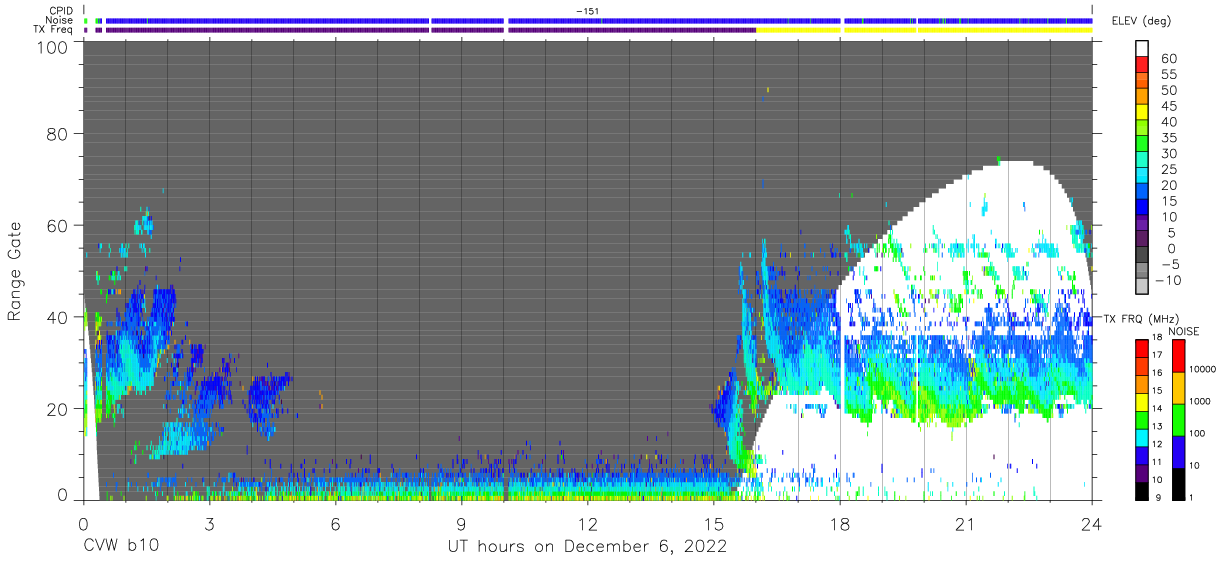This screenshot has height=567, width=1228.
Task: Click the '60' range gate tick label
Action: (59, 225)
